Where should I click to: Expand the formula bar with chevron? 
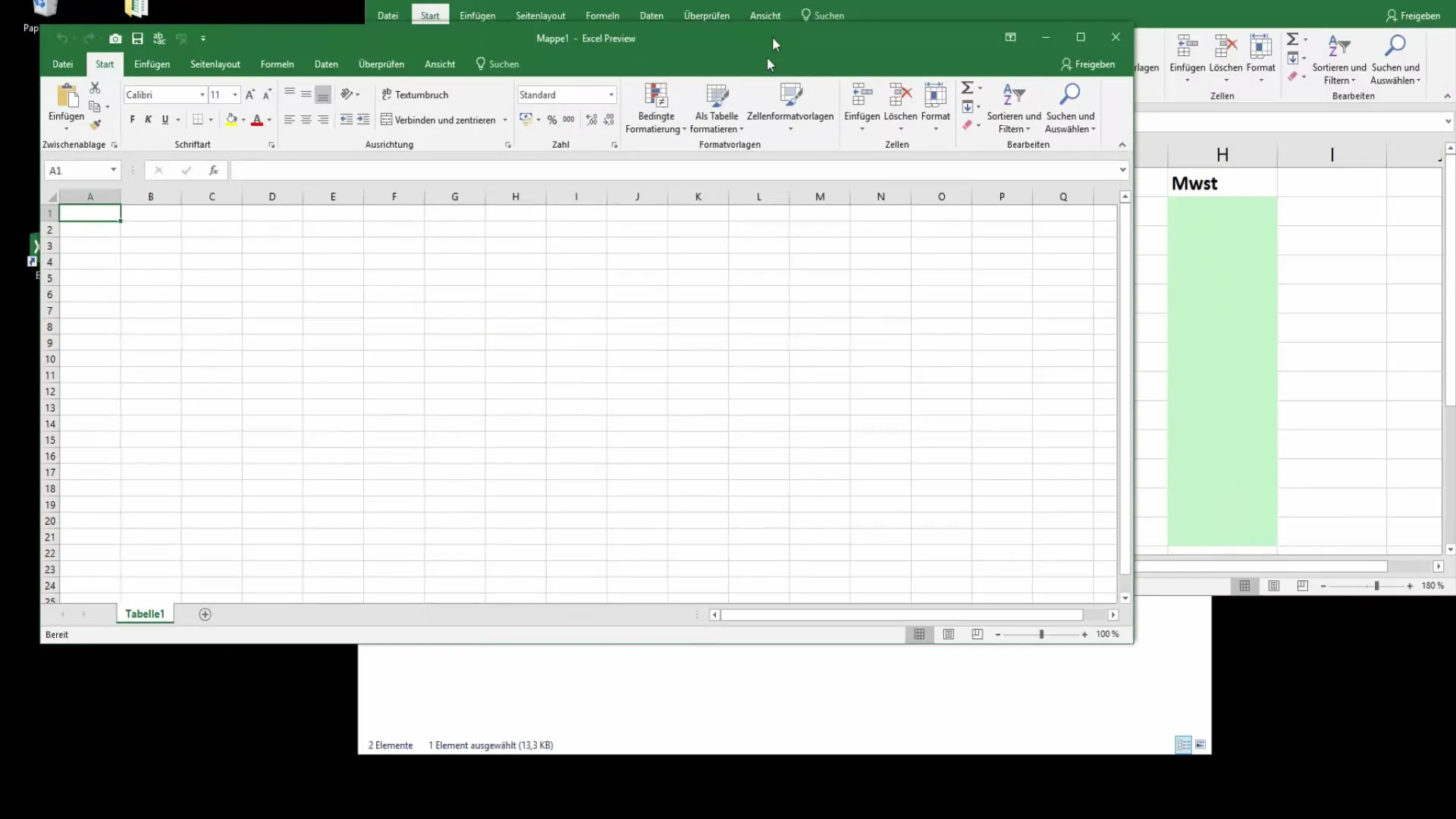pos(1123,171)
